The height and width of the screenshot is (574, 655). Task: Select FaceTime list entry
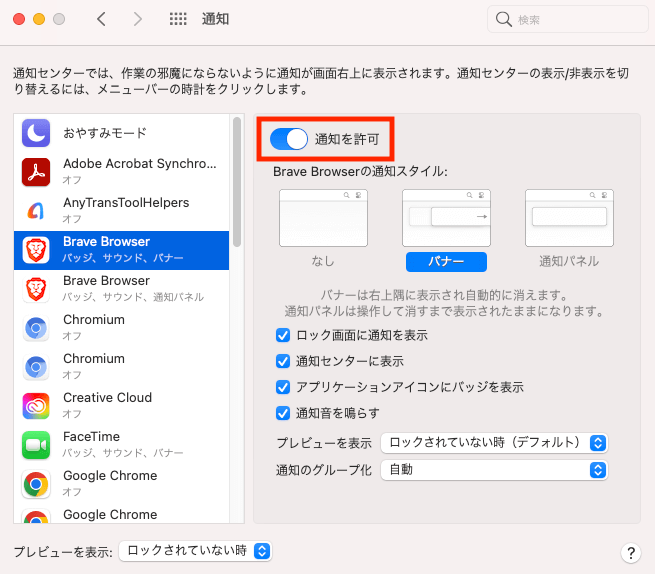(x=122, y=445)
